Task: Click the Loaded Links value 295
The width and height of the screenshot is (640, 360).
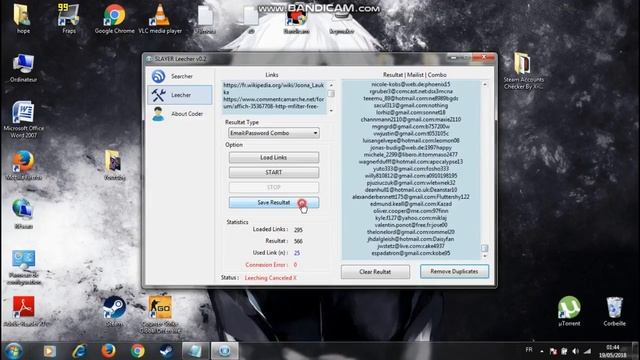Action: click(298, 230)
